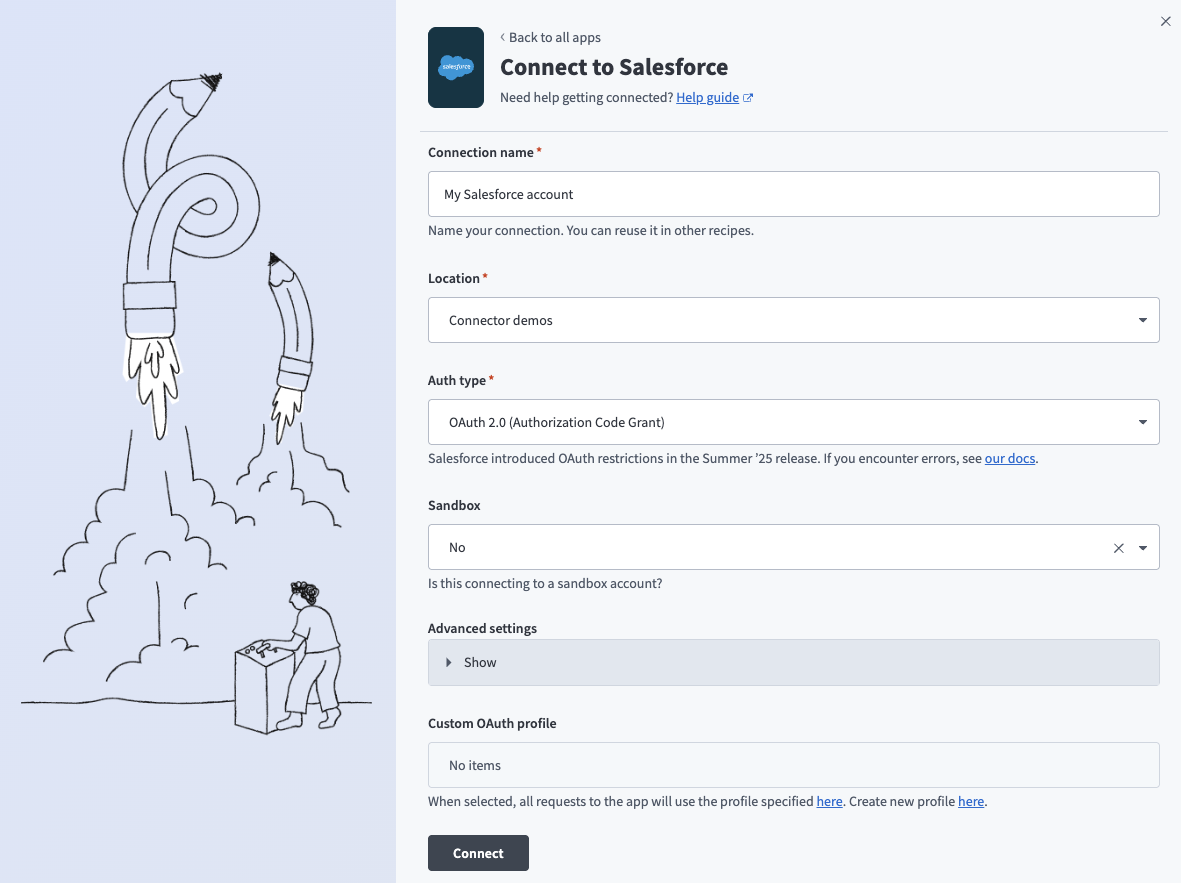Click the back chevron before "Back to all apps"
Image resolution: width=1181 pixels, height=883 pixels.
coord(502,37)
